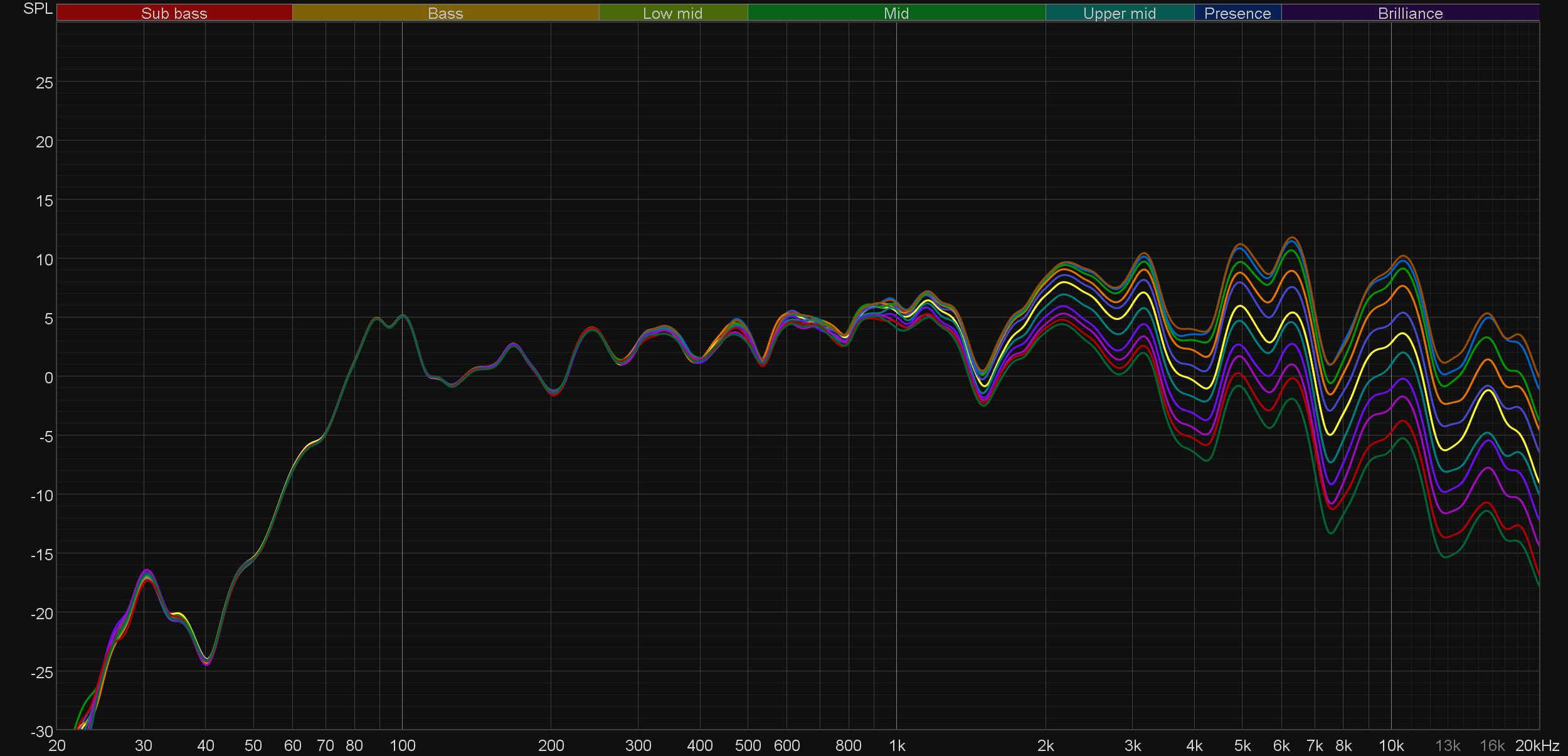Select the Bass frequency band header
The height and width of the screenshot is (756, 1568).
pyautogui.click(x=445, y=13)
